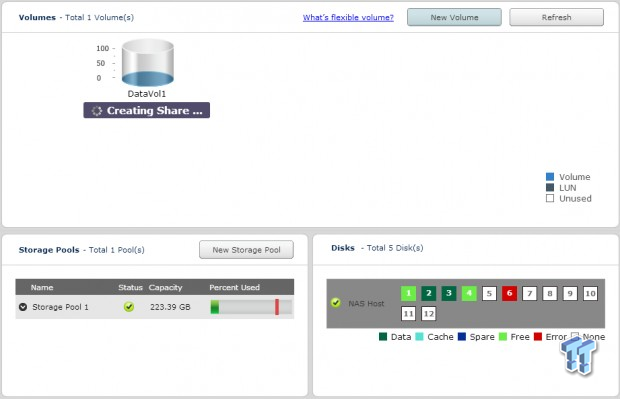The image size is (620, 399).
Task: Click the NAS Host status checkmark icon
Action: pos(336,303)
